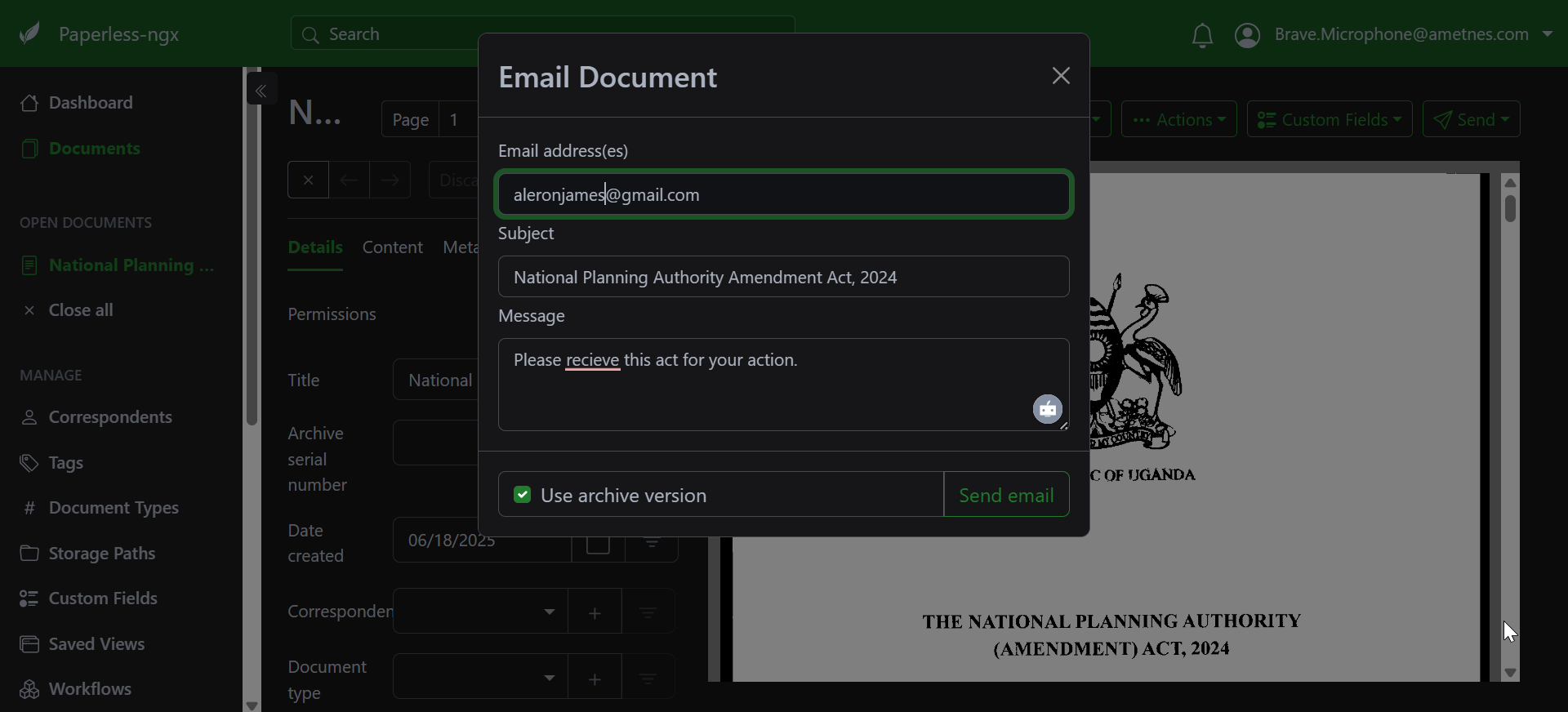Screen dimensions: 1568x712
Task: Switch to the Content tab
Action: tap(392, 247)
